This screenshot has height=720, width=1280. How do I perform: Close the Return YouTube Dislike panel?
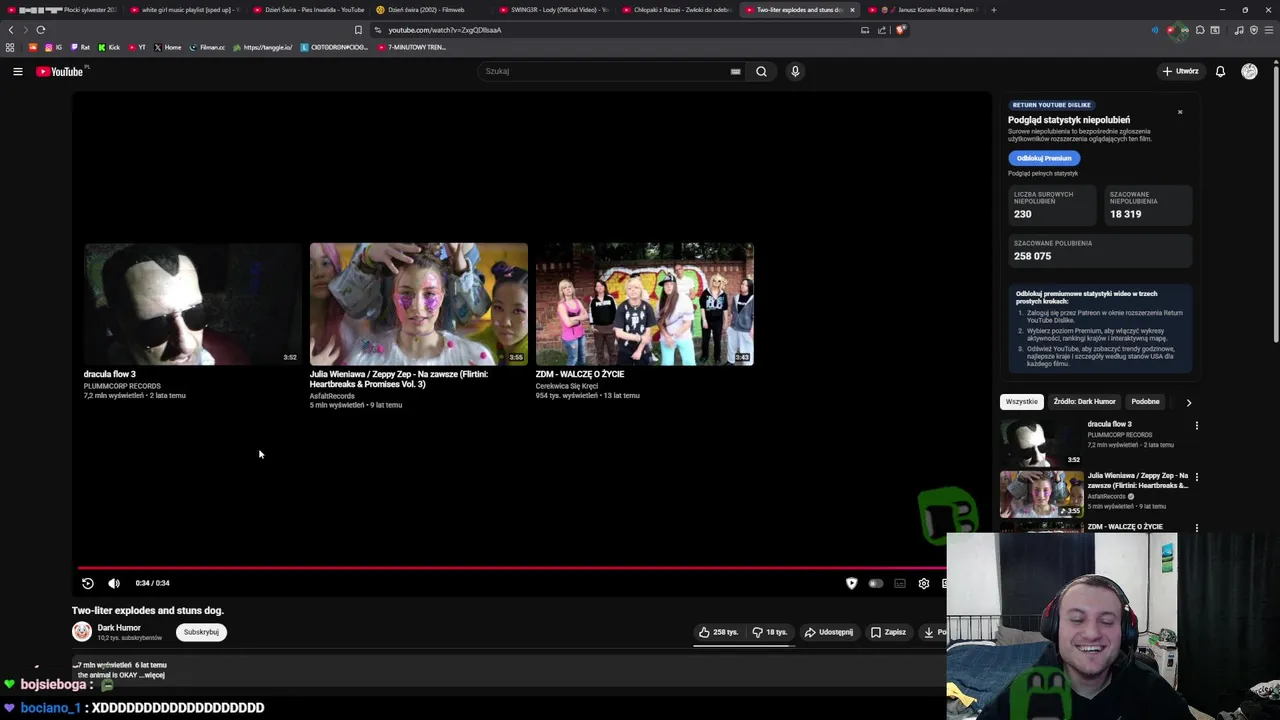point(1180,112)
